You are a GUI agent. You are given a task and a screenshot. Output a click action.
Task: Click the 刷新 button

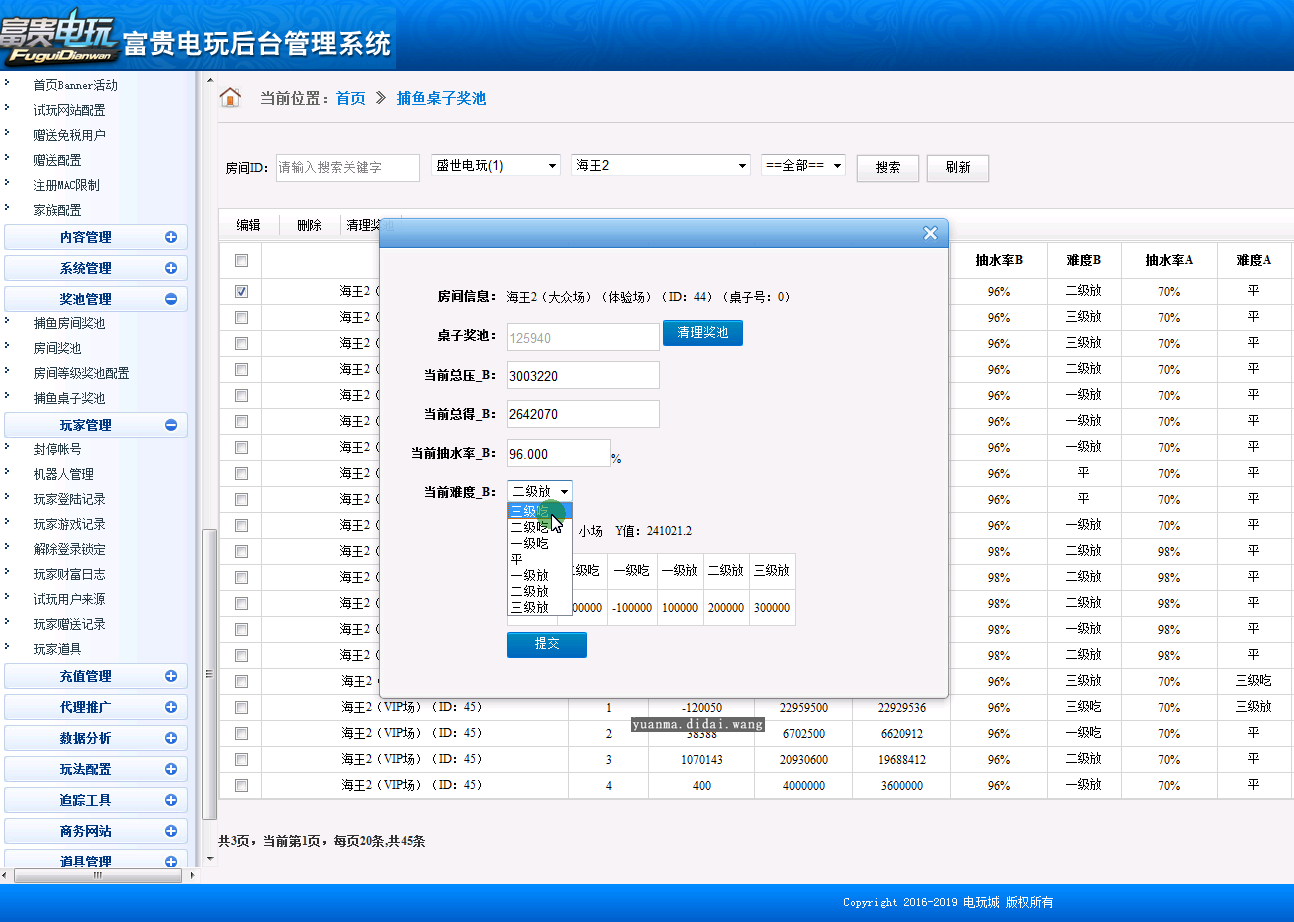click(x=958, y=168)
